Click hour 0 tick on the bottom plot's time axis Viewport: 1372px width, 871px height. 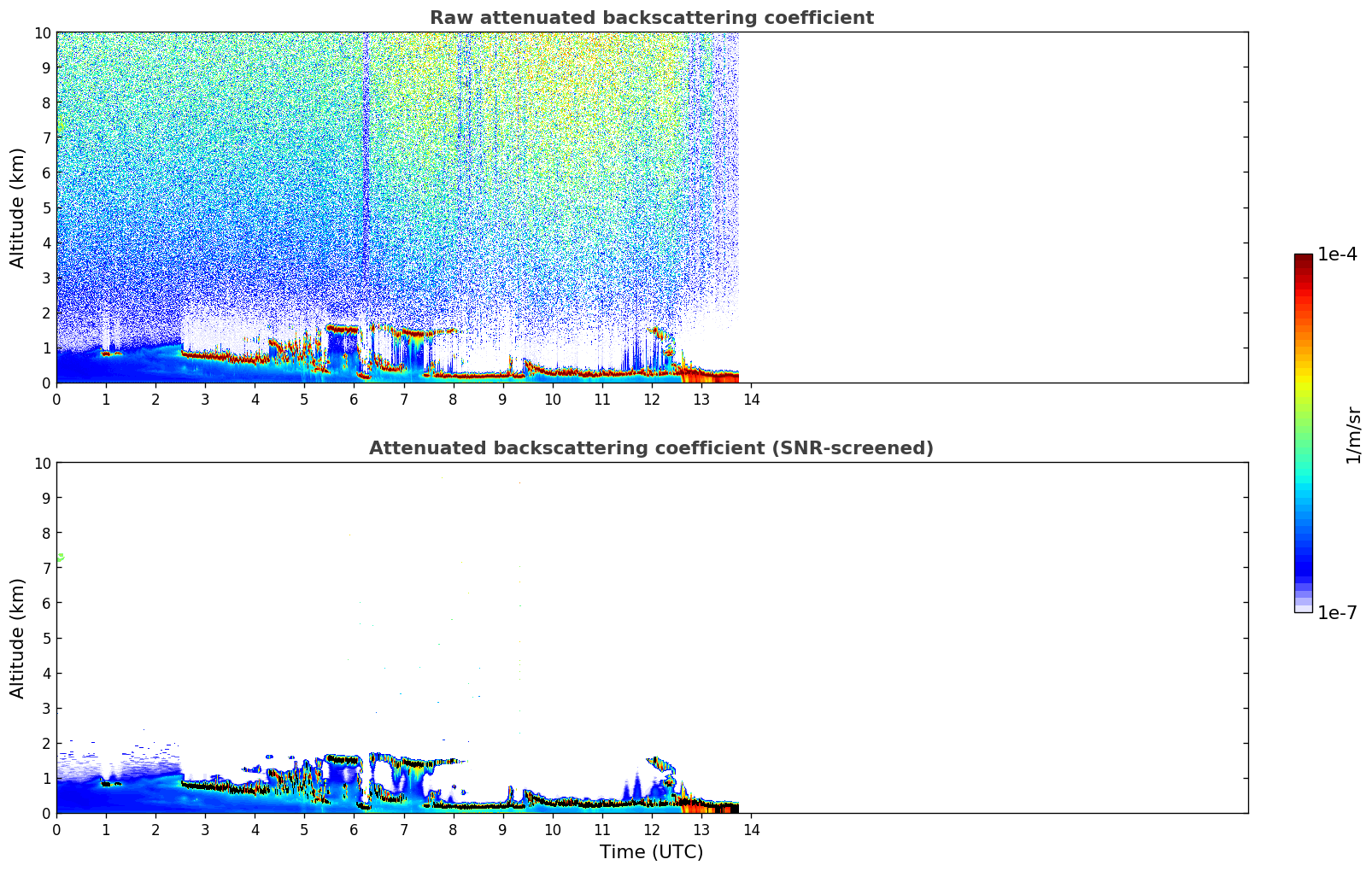[56, 829]
